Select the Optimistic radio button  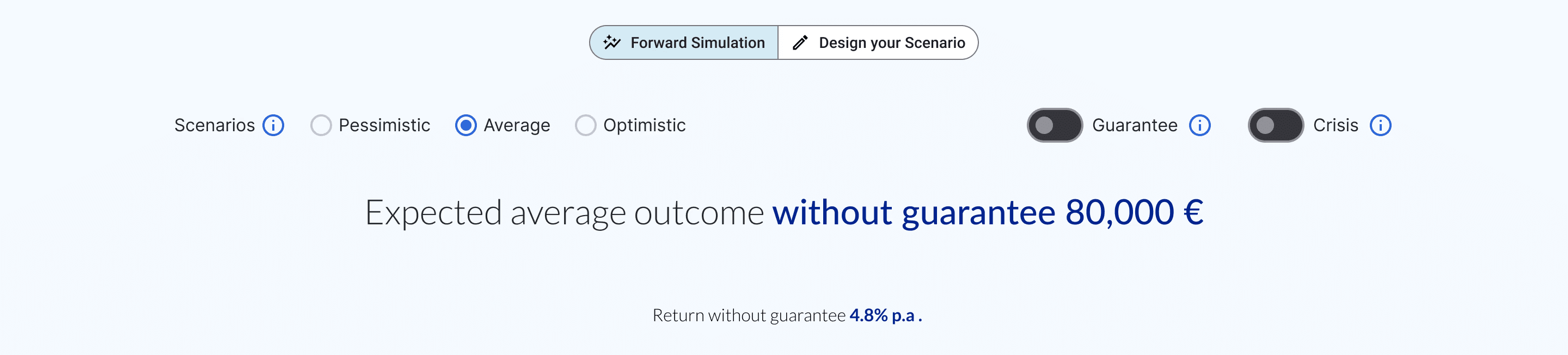586,125
